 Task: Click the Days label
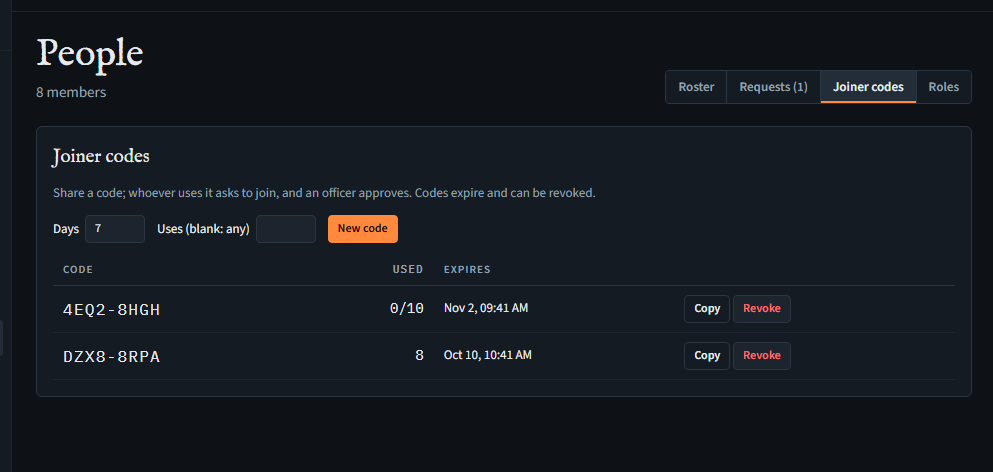(66, 229)
